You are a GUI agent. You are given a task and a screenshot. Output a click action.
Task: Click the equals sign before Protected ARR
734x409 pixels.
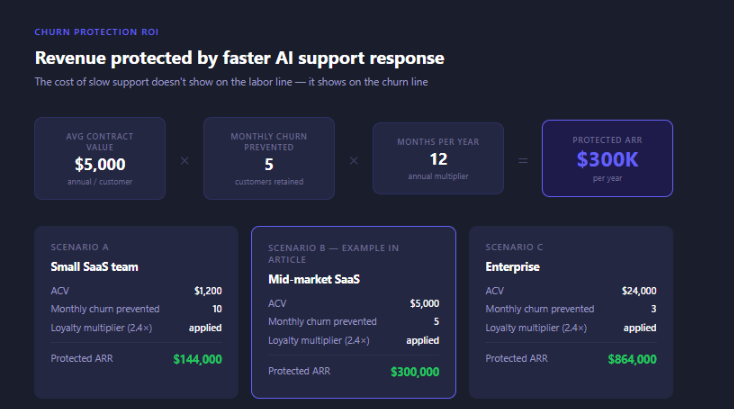pos(523,159)
